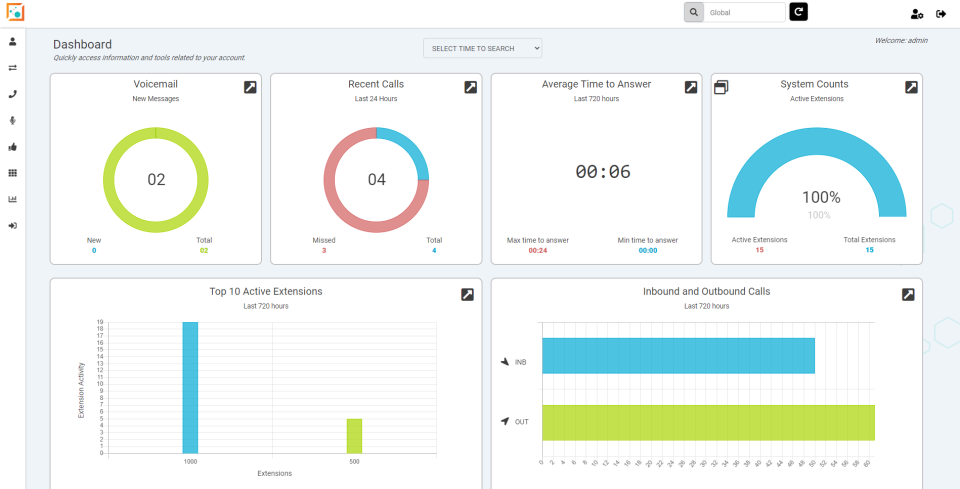Viewport: 960px width, 489px height.
Task: Click the Voicemail card title
Action: 156,84
